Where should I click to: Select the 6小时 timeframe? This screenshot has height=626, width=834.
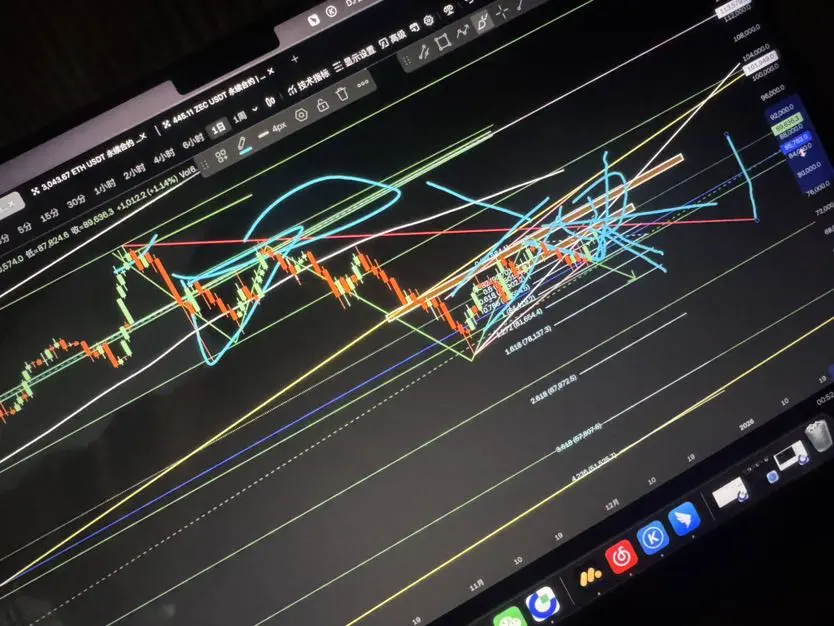pyautogui.click(x=193, y=141)
